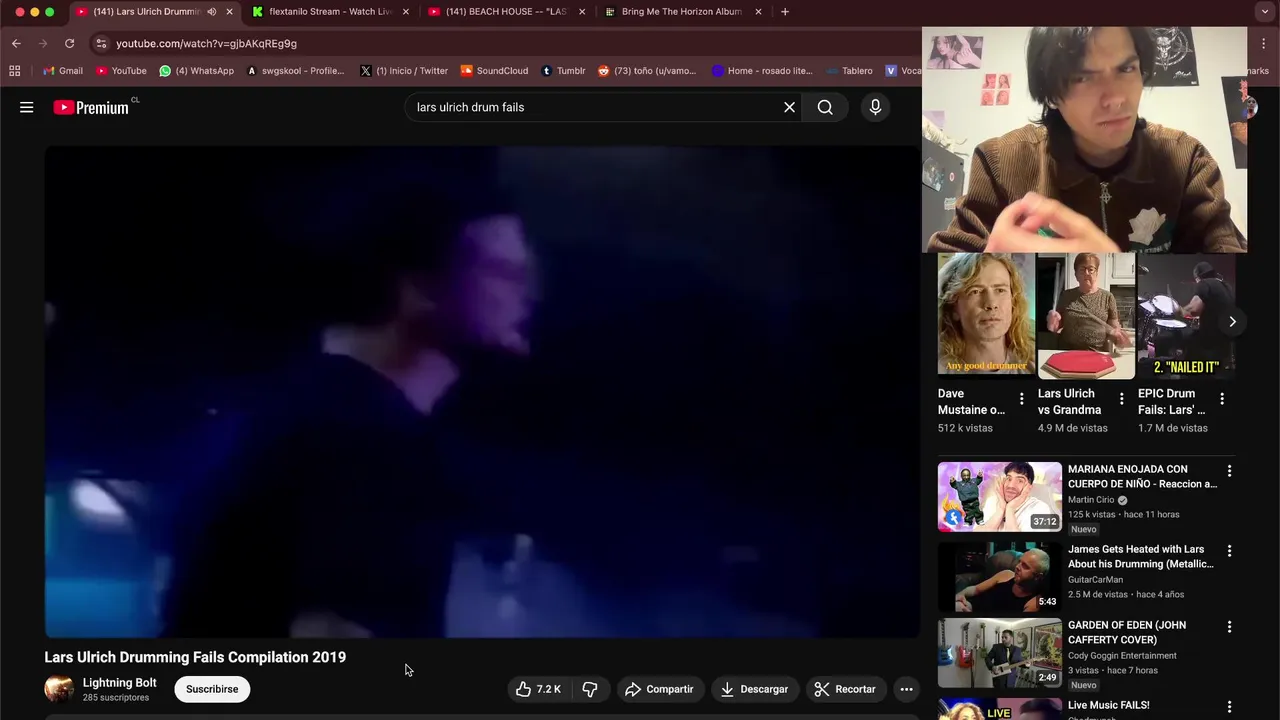Screen dimensions: 1280x720
Task: Open GARDEN OF EDEN video thumbnail
Action: [x=1000, y=653]
